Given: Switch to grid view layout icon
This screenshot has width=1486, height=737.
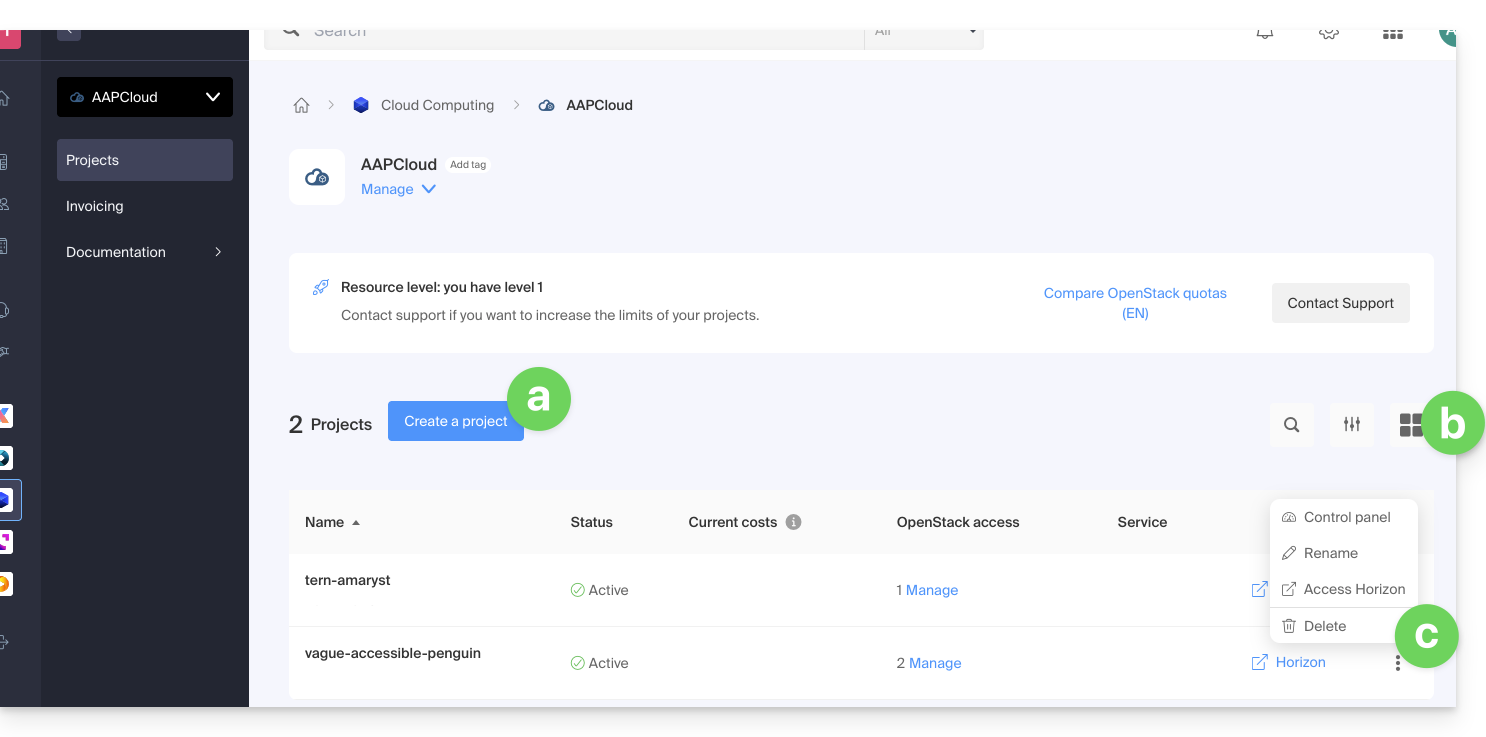Looking at the screenshot, I should pos(1410,425).
